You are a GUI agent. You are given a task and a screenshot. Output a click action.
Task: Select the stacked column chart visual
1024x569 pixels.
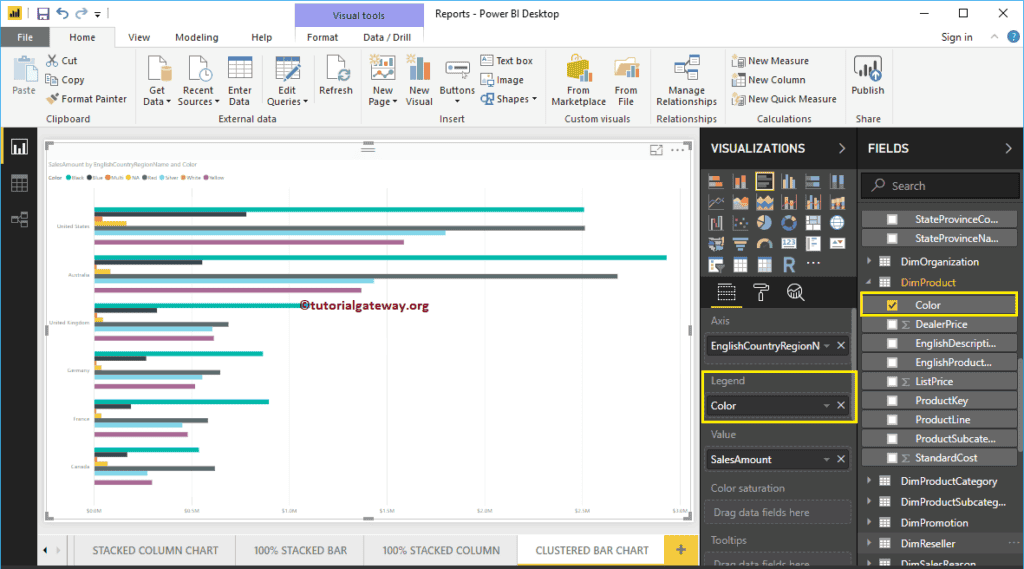pos(740,181)
